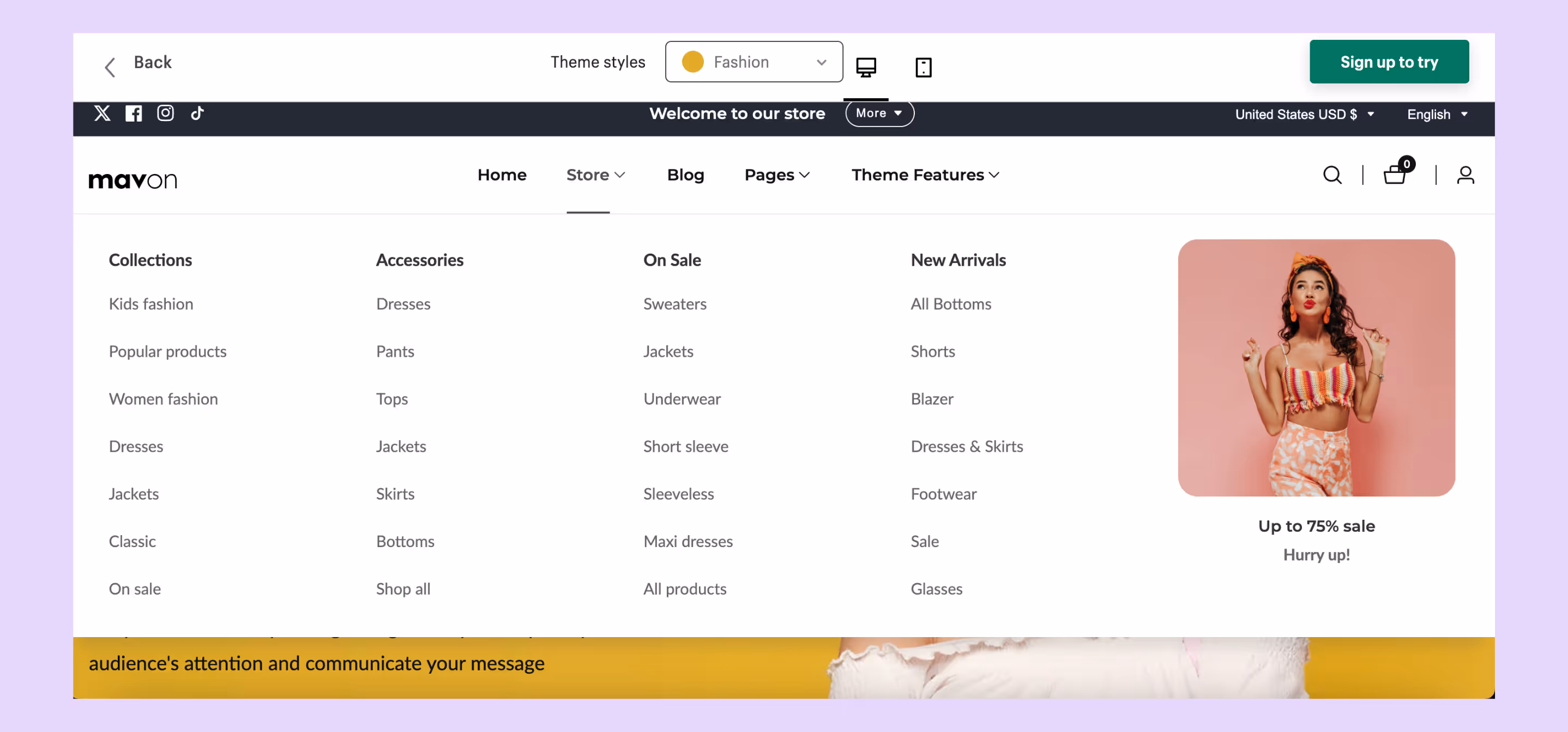Switch to mobile preview mode
Image resolution: width=1568 pixels, height=732 pixels.
(x=924, y=67)
